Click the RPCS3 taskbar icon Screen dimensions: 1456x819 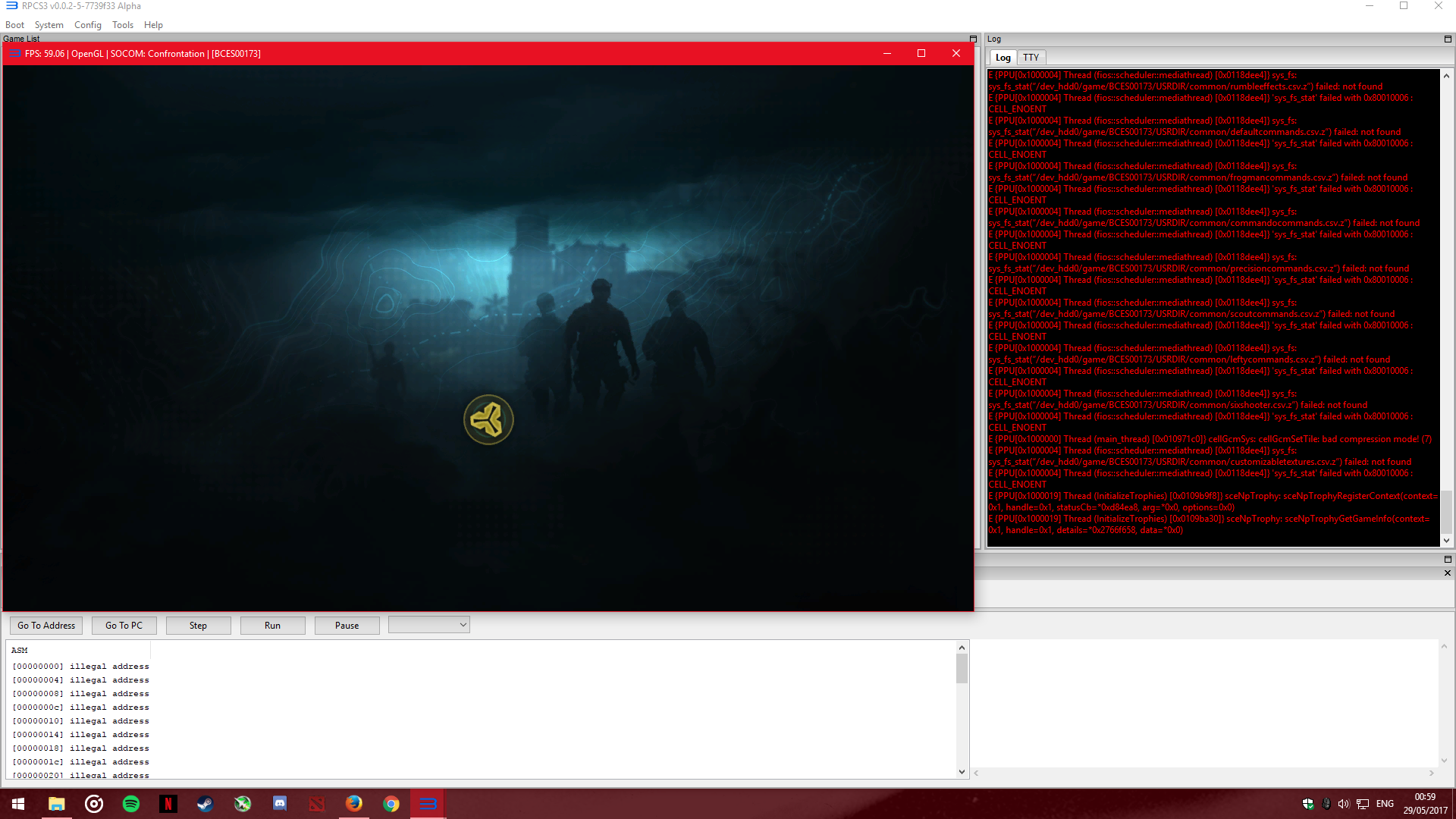tap(428, 804)
